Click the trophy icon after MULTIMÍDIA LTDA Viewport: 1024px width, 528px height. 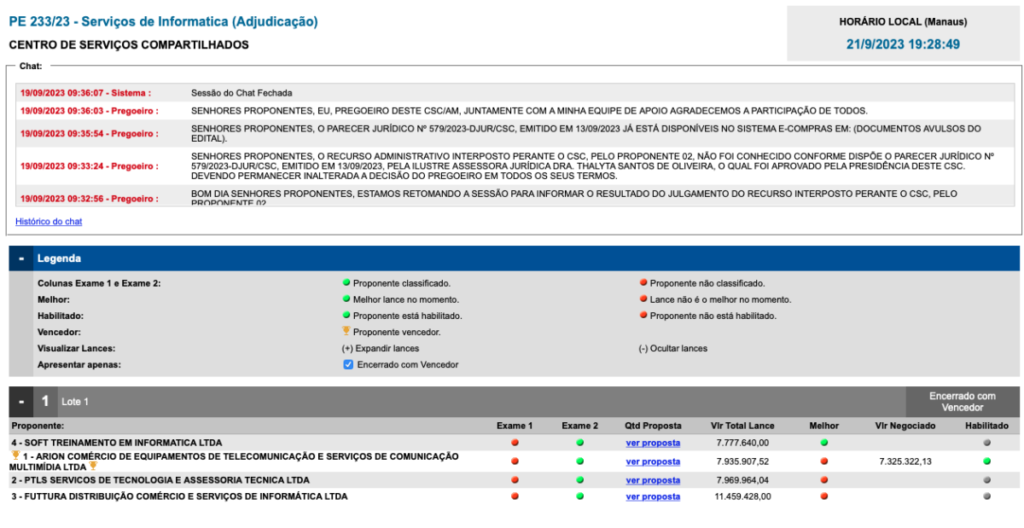[93, 466]
